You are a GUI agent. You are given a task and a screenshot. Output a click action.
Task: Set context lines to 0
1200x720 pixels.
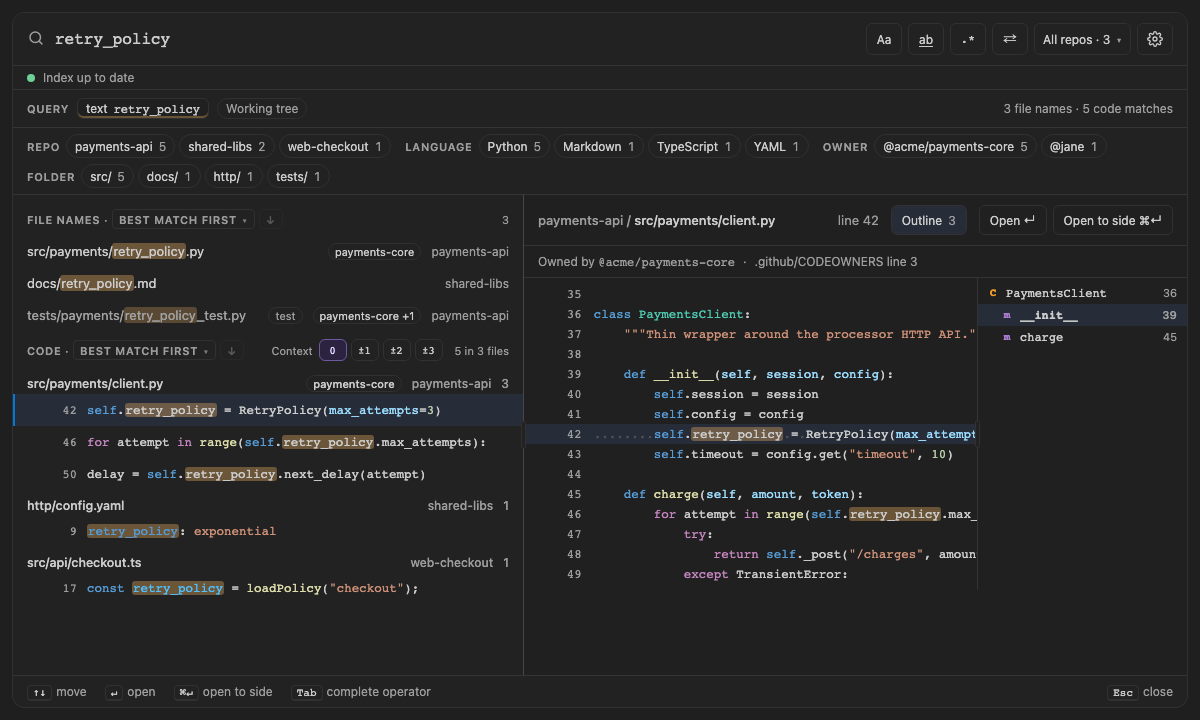tap(333, 351)
